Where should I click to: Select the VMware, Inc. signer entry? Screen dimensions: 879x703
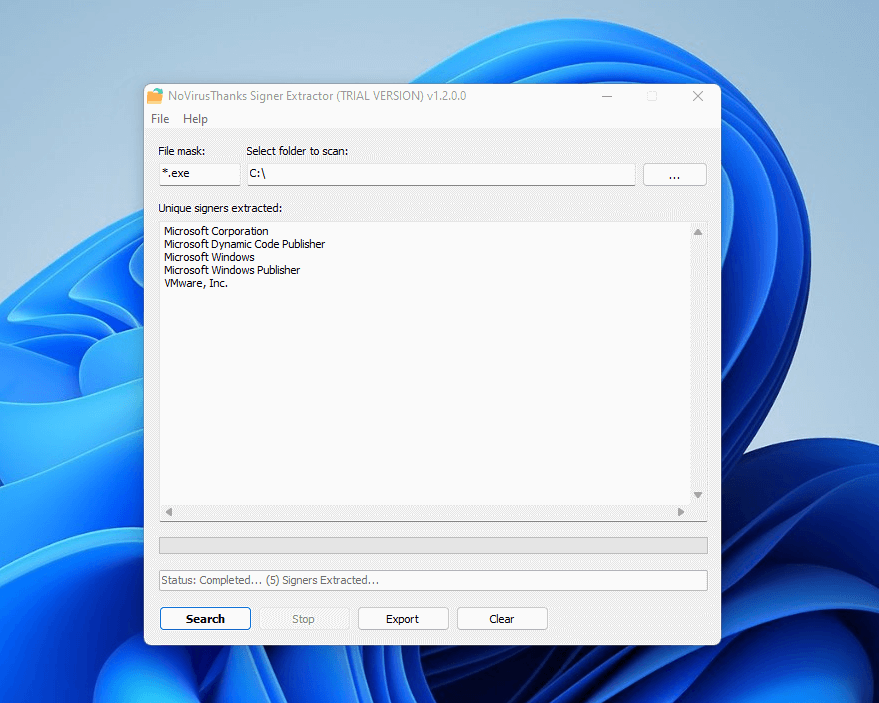pos(196,283)
